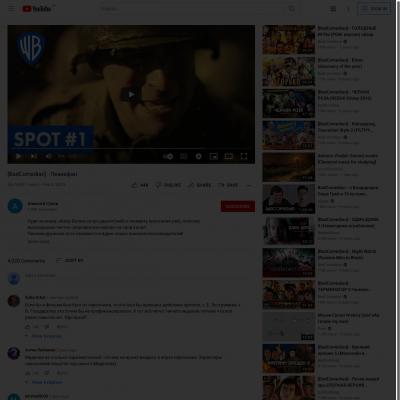Like the video
Viewport: 400px width, 400px height.
point(140,185)
